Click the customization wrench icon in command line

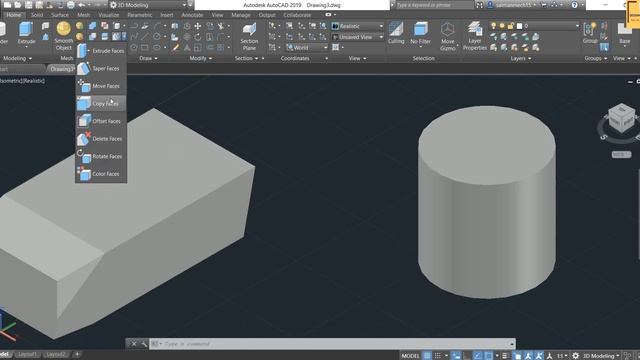point(144,344)
